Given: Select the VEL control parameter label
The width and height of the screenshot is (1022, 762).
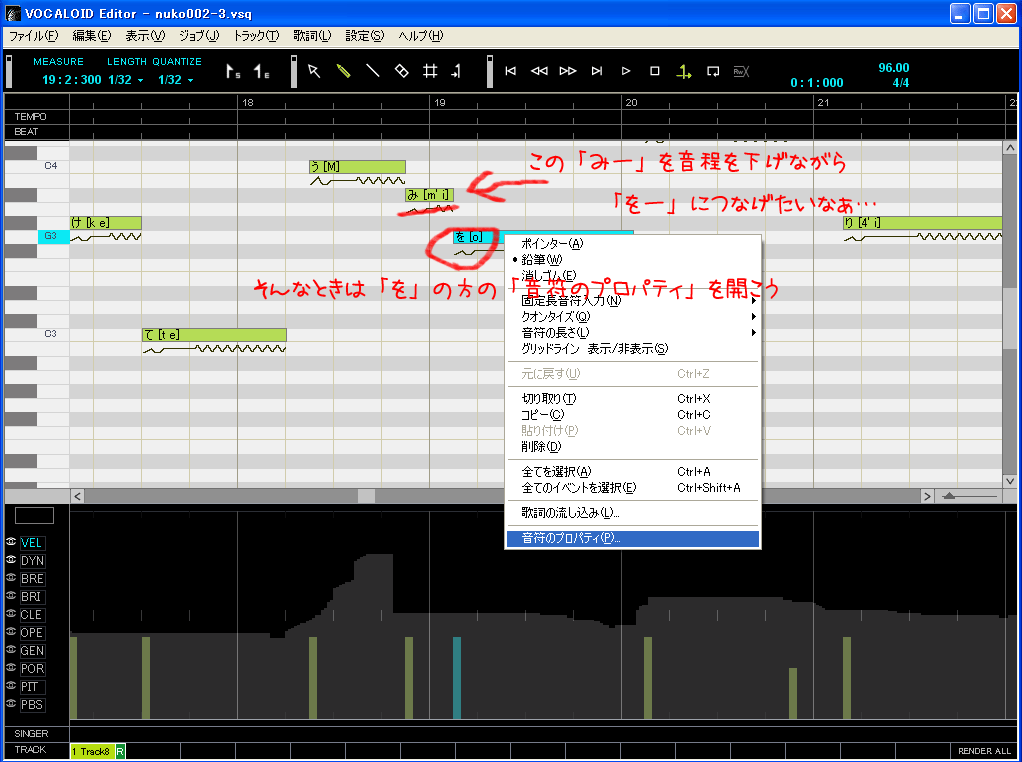Looking at the screenshot, I should tap(32, 543).
